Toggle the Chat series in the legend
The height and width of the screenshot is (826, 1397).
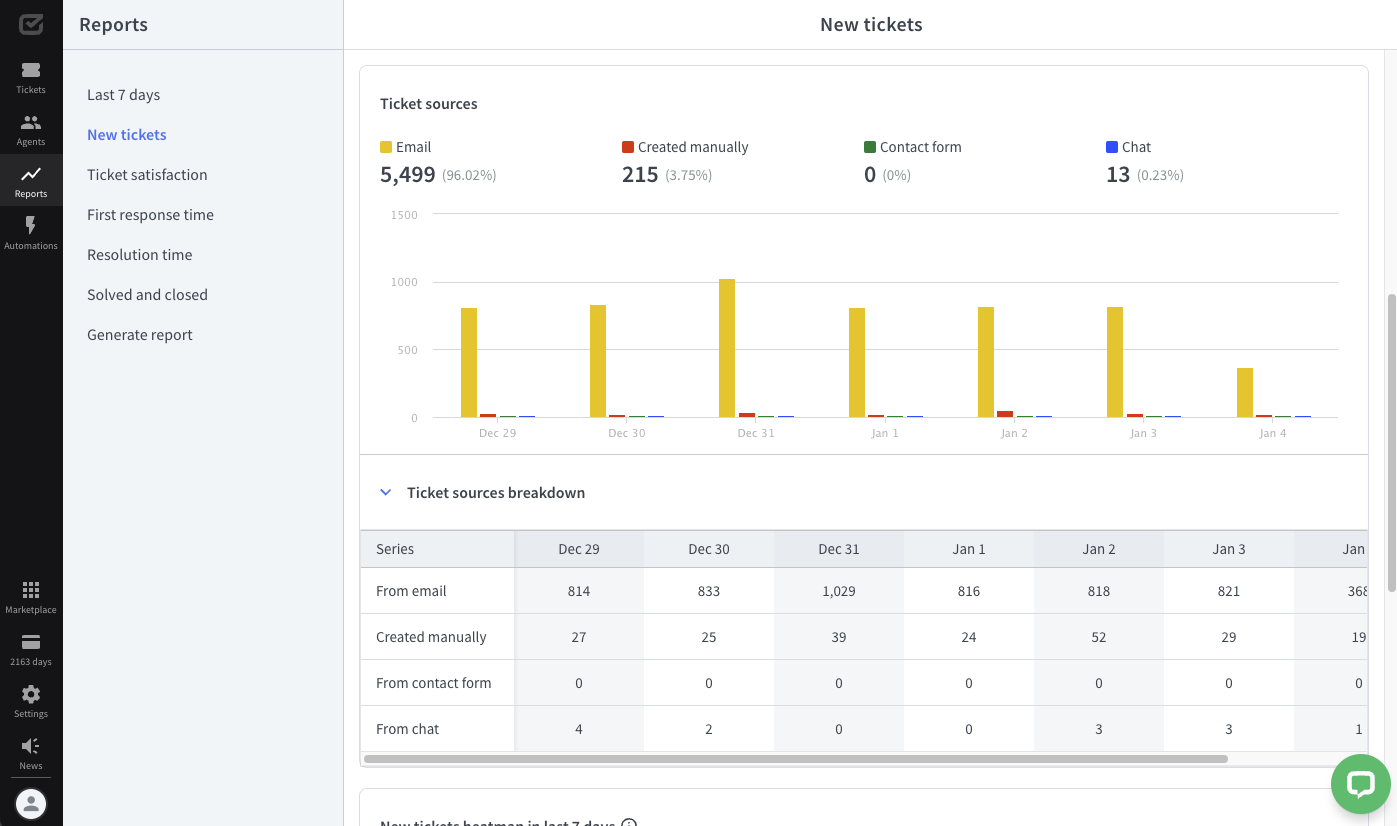pos(1128,147)
